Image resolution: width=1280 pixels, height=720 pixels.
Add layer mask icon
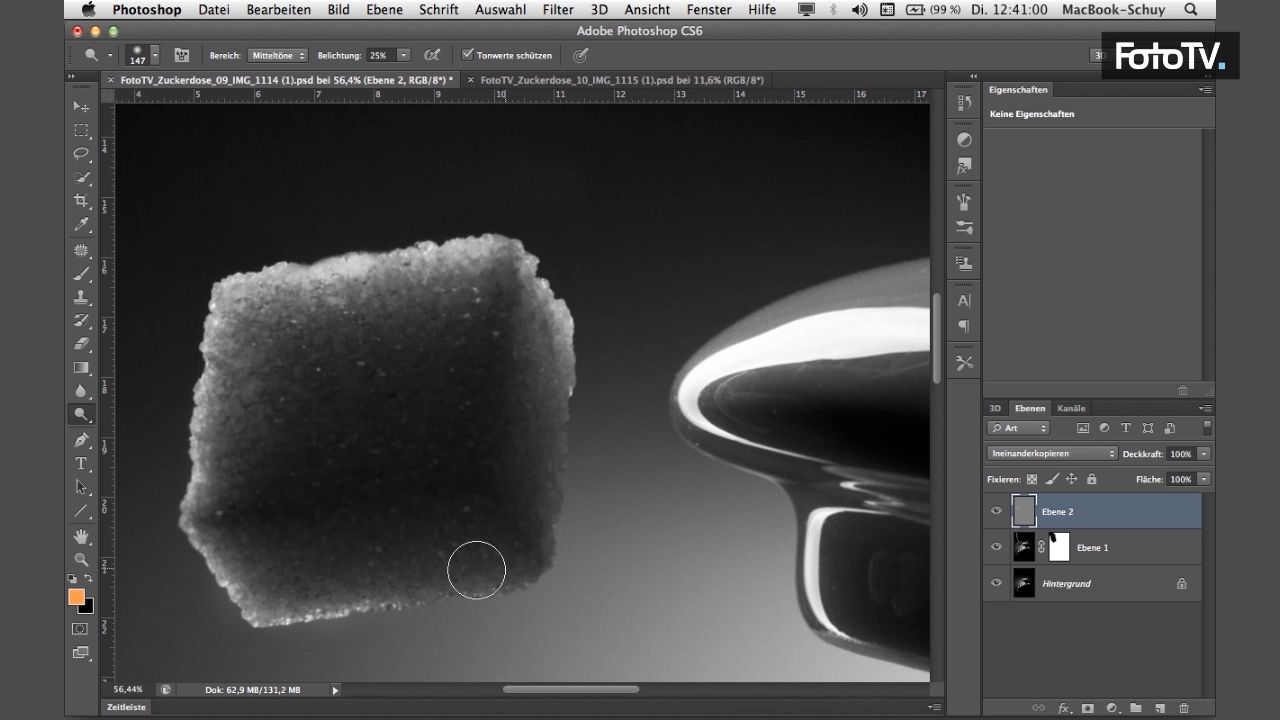pos(1088,708)
